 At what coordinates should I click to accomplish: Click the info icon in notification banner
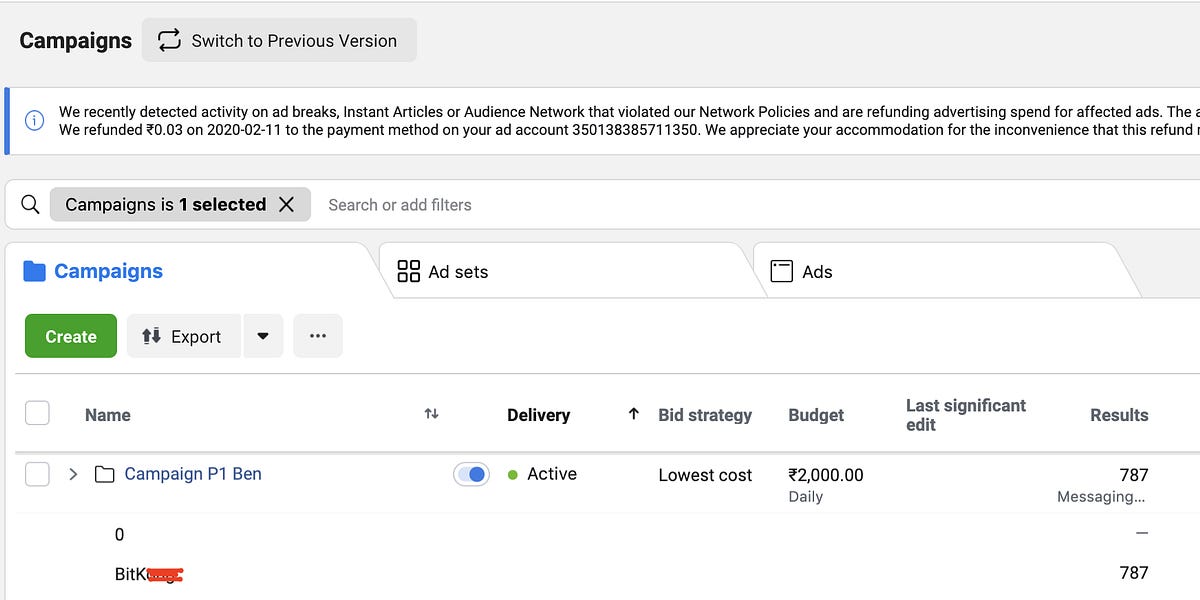[x=34, y=121]
